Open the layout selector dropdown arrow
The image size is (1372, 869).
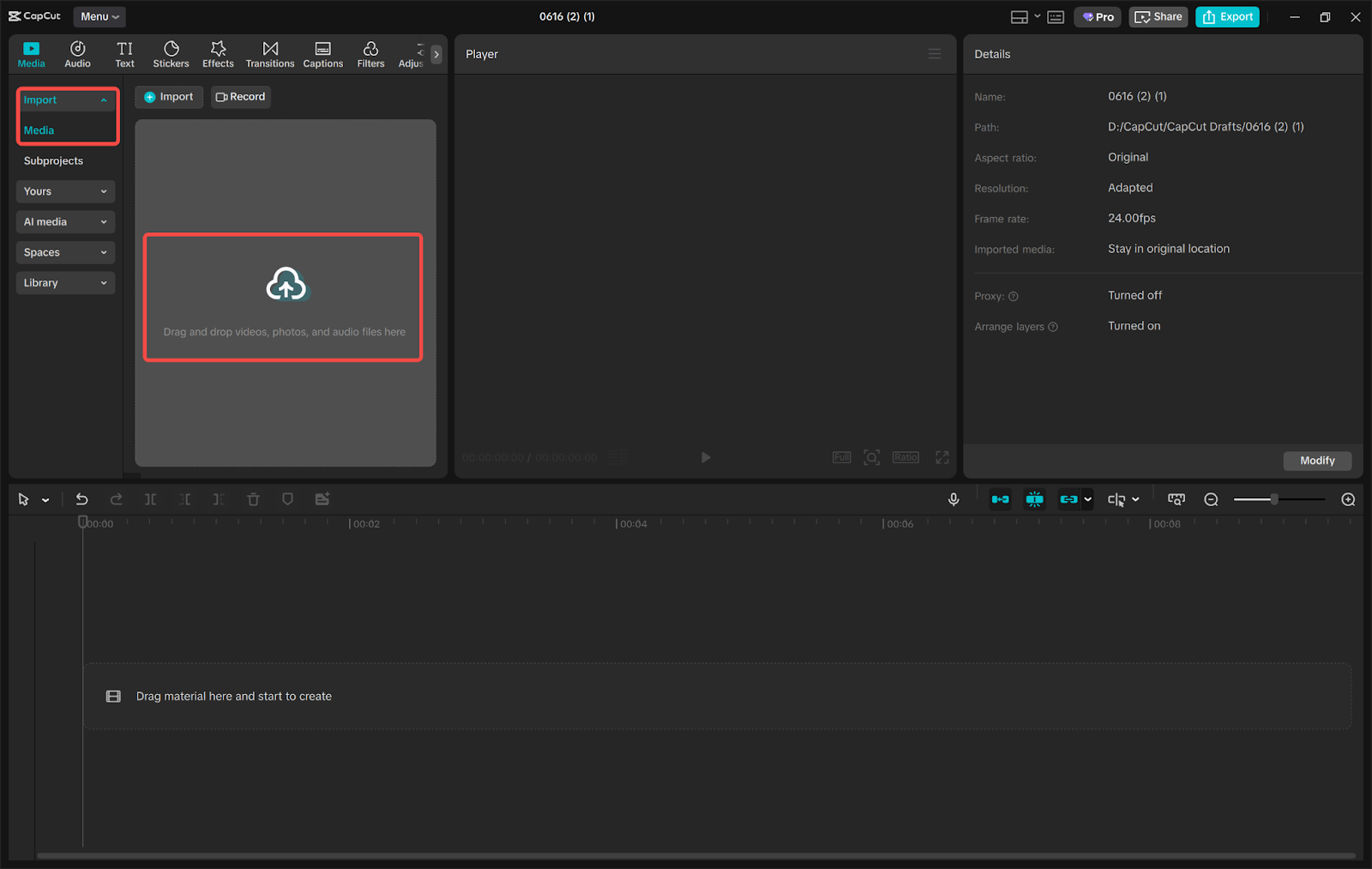[1037, 16]
